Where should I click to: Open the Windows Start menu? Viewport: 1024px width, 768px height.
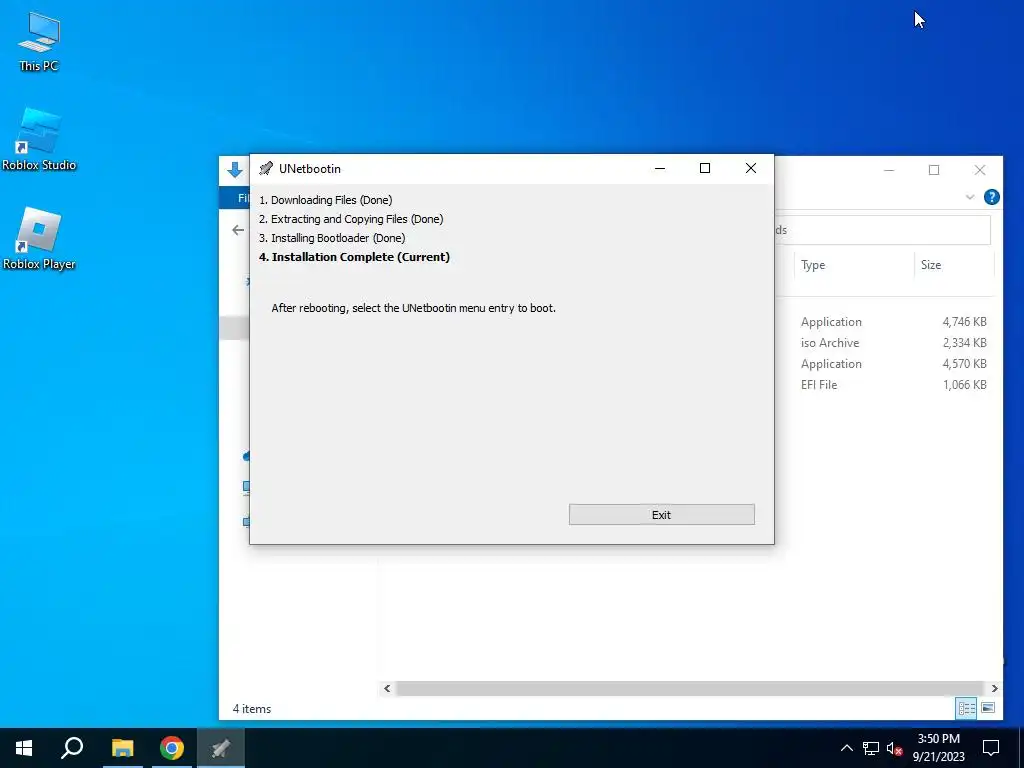pos(24,748)
